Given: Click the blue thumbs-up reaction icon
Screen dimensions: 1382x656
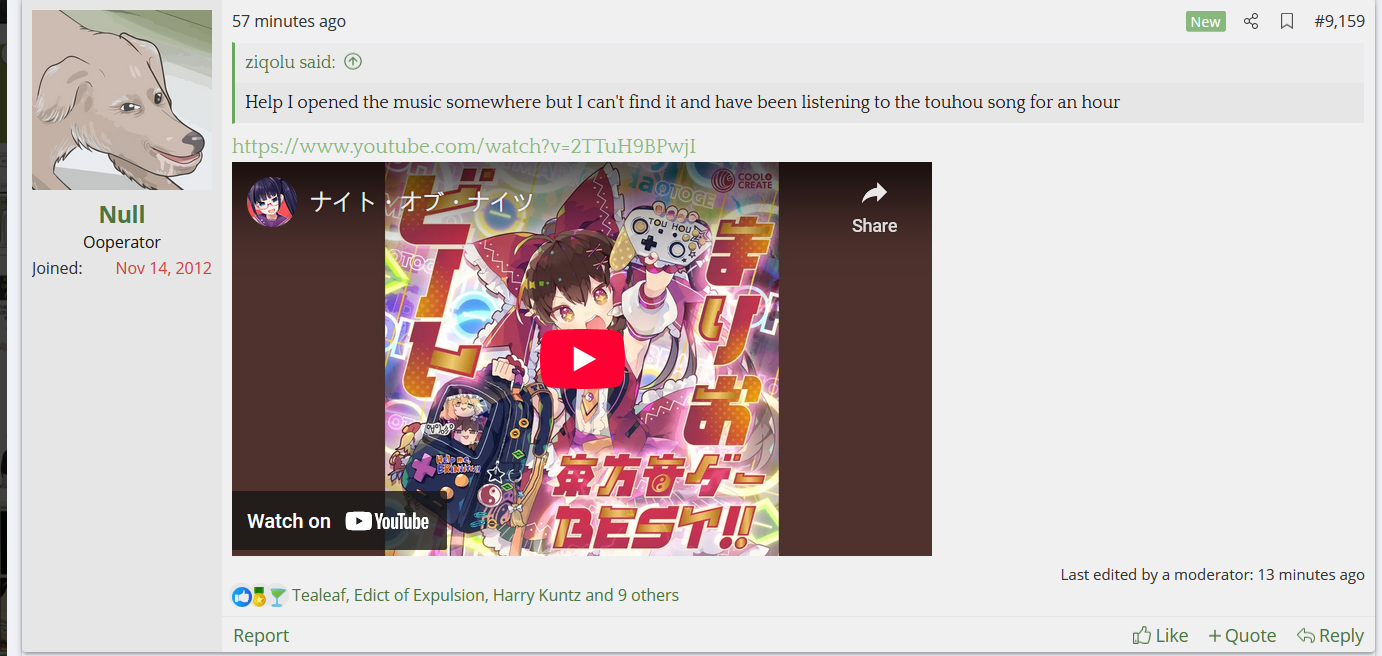Looking at the screenshot, I should pos(242,597).
